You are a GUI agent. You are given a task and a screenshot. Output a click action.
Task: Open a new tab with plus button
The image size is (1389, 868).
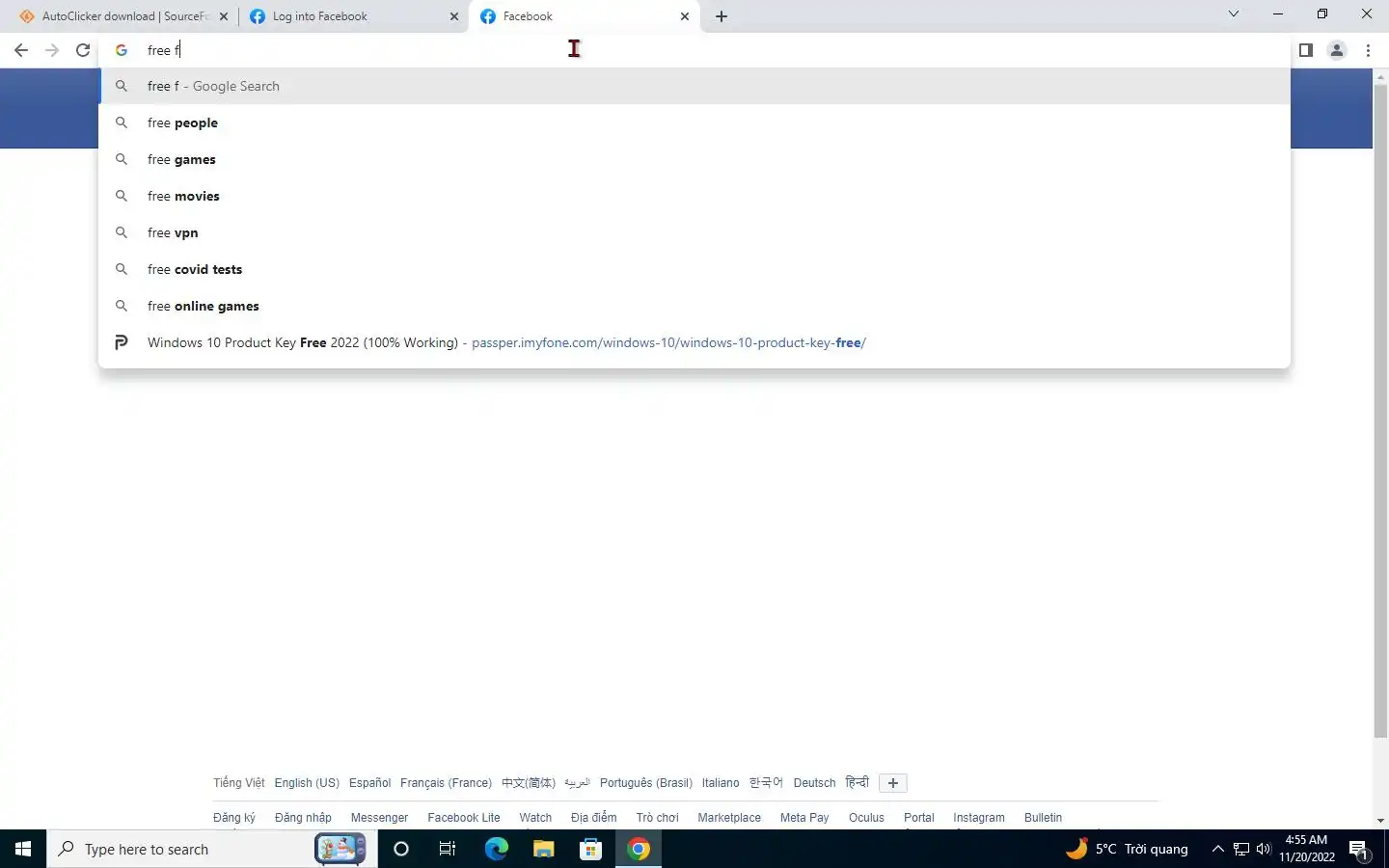tap(722, 16)
